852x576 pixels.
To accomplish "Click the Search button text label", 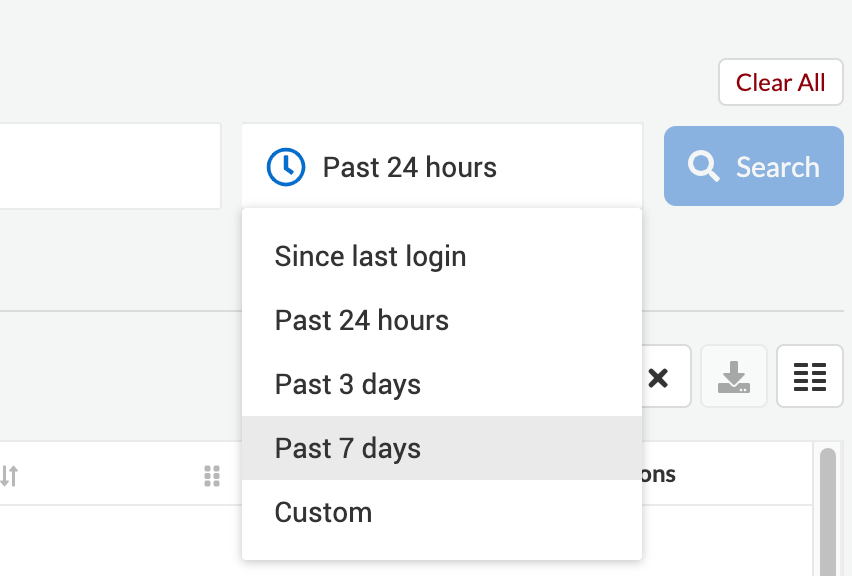I will click(777, 167).
